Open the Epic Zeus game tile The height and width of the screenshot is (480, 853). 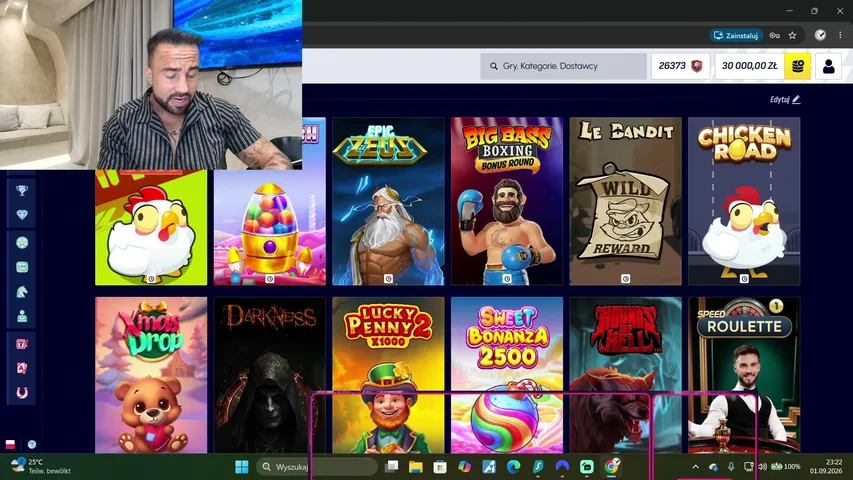pyautogui.click(x=388, y=201)
